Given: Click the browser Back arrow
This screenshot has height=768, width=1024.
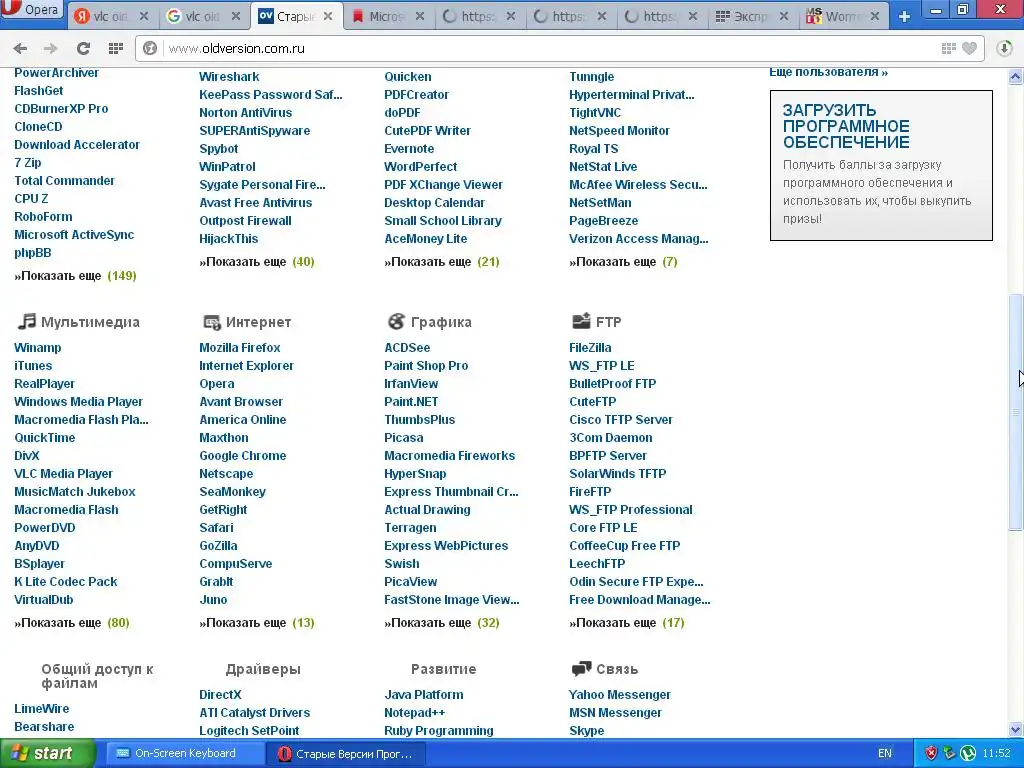Looking at the screenshot, I should 20,48.
